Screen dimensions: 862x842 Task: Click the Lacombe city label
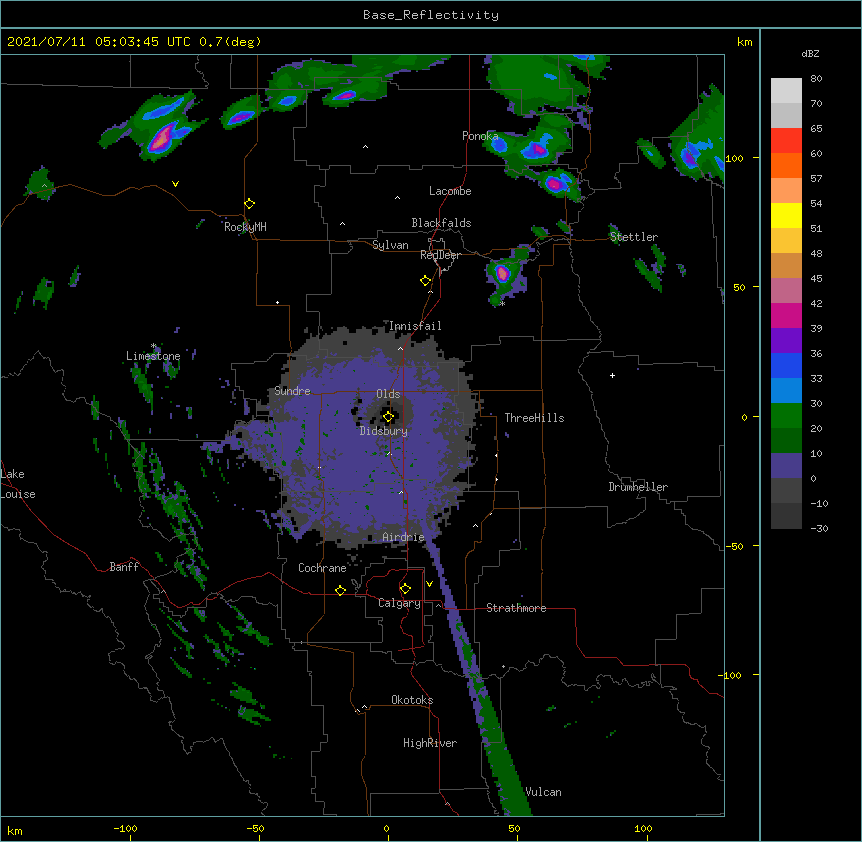450,191
